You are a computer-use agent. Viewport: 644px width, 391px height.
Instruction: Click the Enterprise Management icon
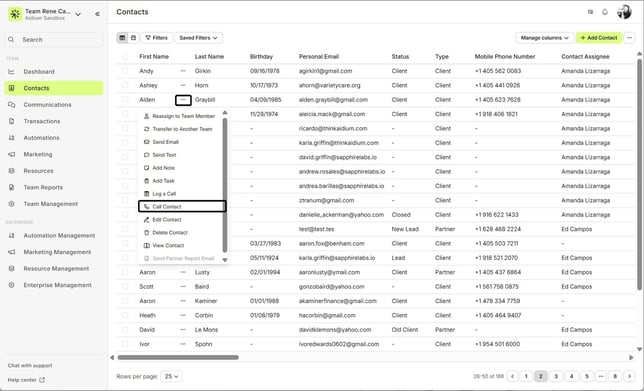coord(12,285)
